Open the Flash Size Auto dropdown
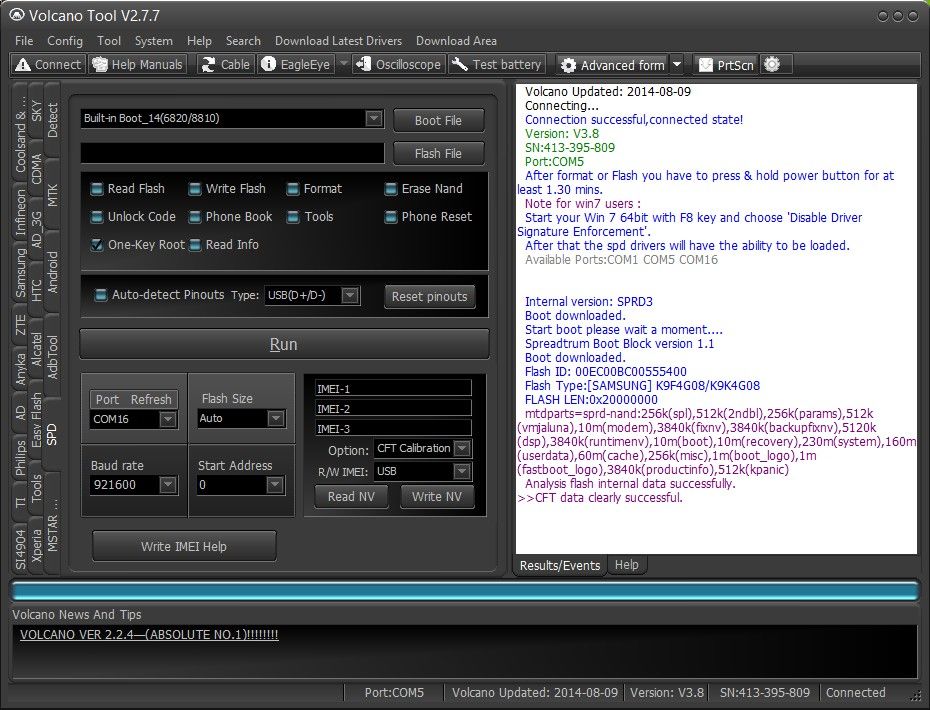930x710 pixels. tap(275, 419)
